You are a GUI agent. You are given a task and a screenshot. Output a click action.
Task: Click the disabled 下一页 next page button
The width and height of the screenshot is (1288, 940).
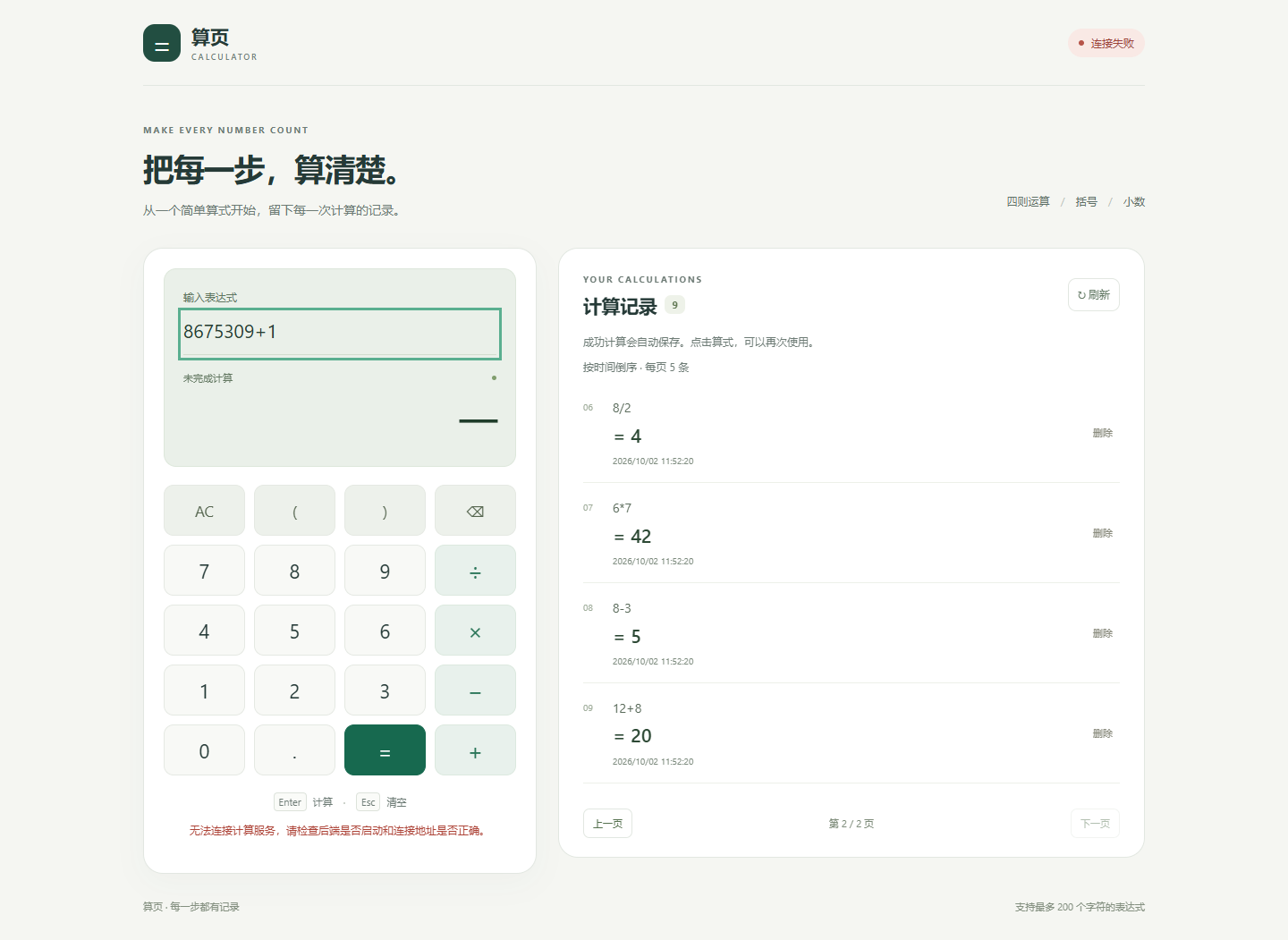point(1095,823)
